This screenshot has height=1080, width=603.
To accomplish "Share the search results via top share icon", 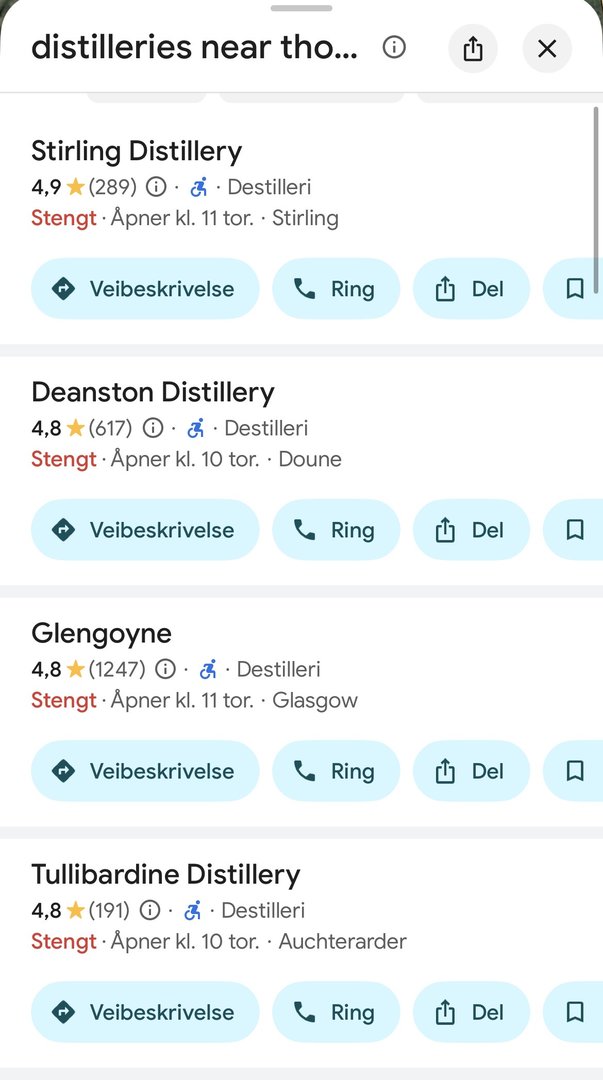I will click(x=473, y=48).
